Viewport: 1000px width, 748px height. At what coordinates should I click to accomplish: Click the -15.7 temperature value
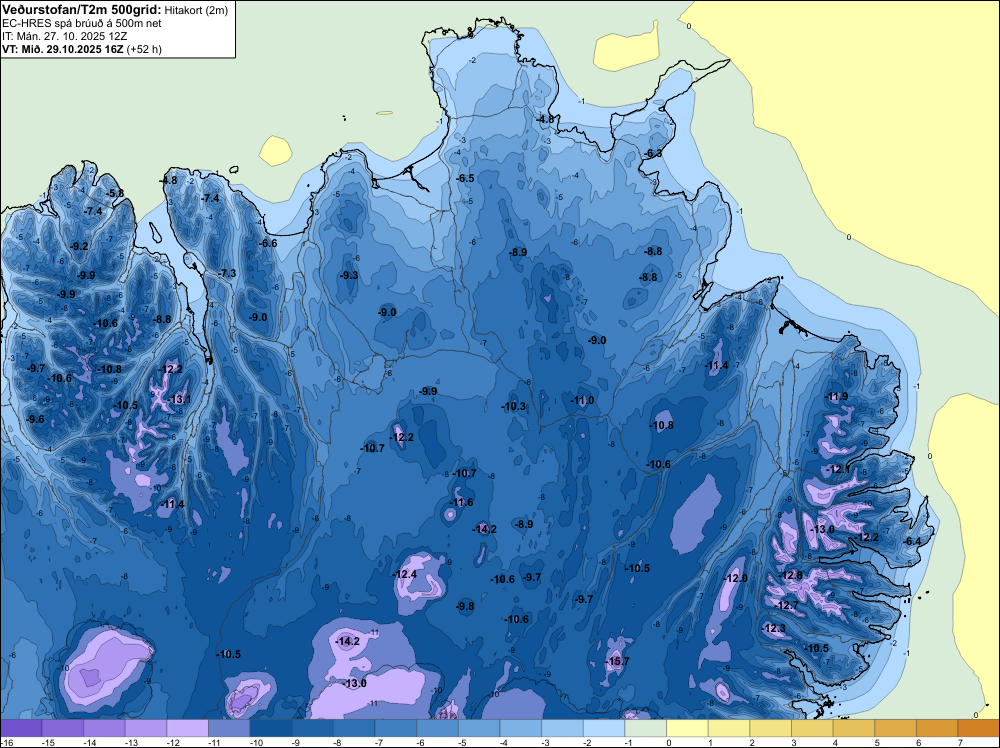pos(617,661)
